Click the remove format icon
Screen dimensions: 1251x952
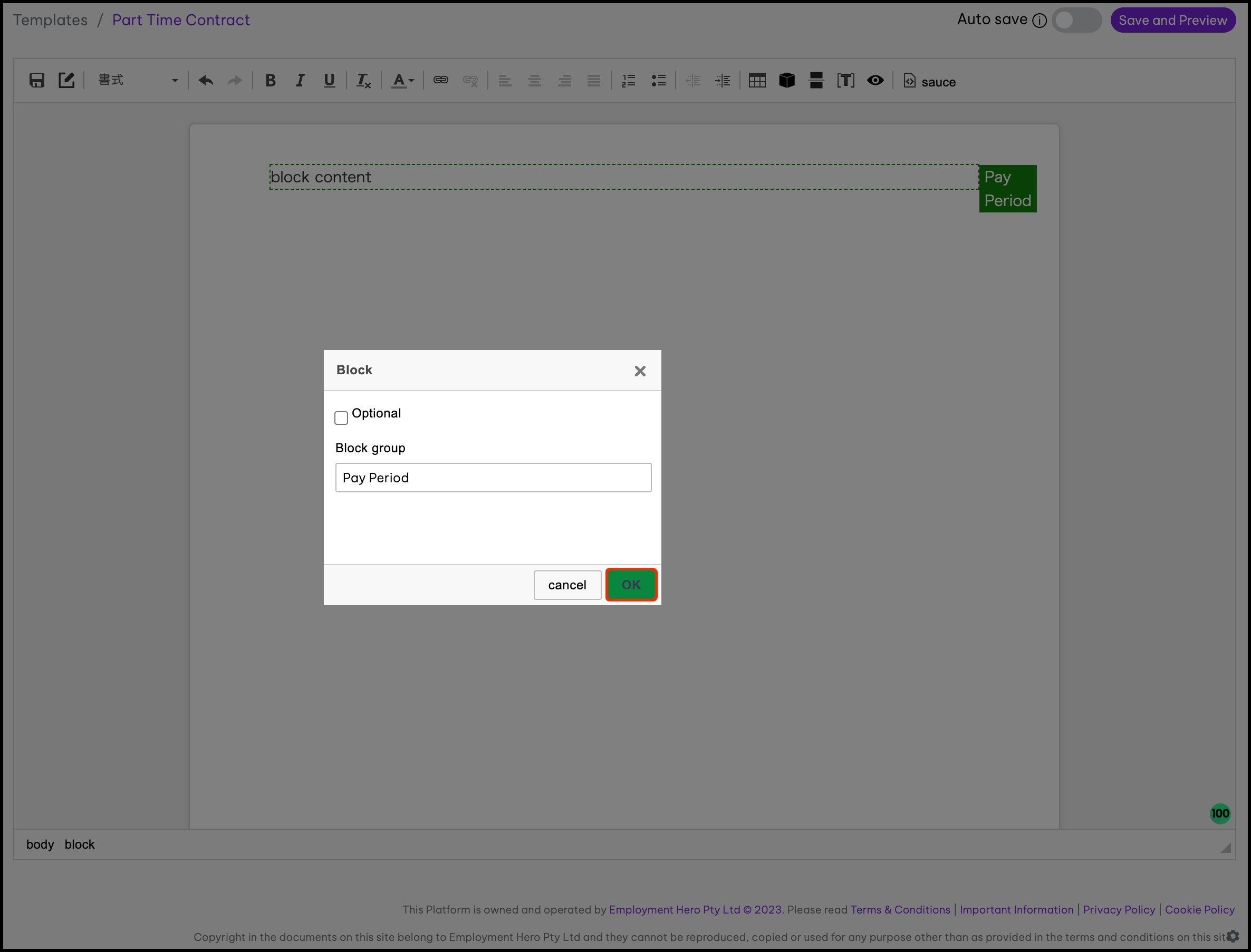coord(363,81)
